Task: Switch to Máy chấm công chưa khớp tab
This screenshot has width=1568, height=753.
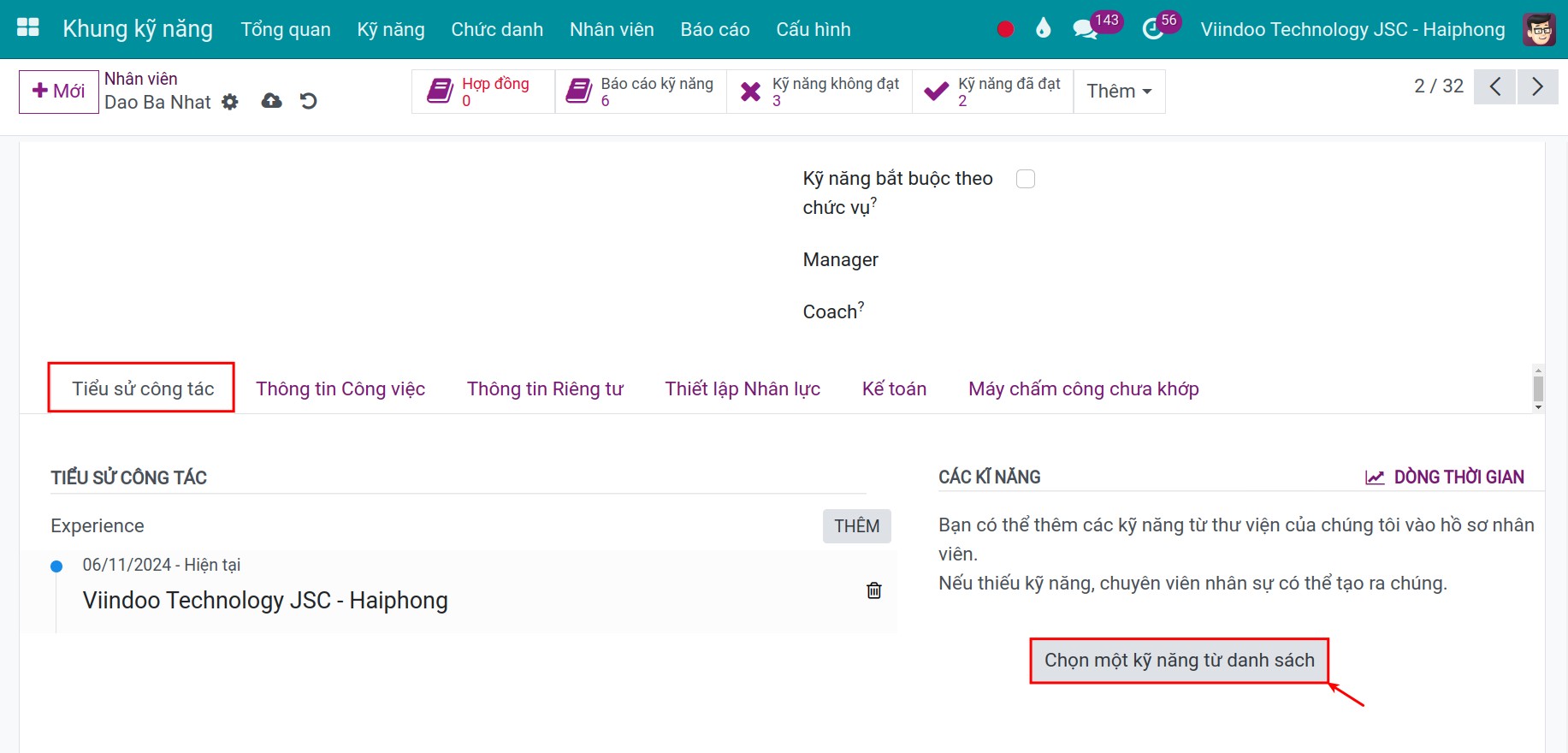Action: click(x=1084, y=389)
